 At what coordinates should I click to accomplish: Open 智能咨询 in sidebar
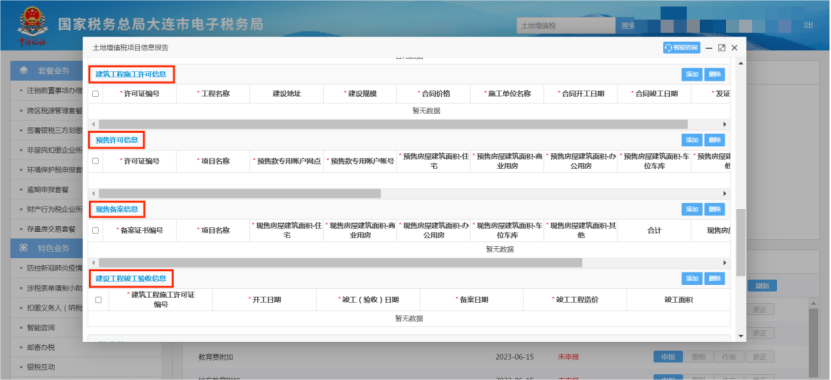(x=41, y=328)
